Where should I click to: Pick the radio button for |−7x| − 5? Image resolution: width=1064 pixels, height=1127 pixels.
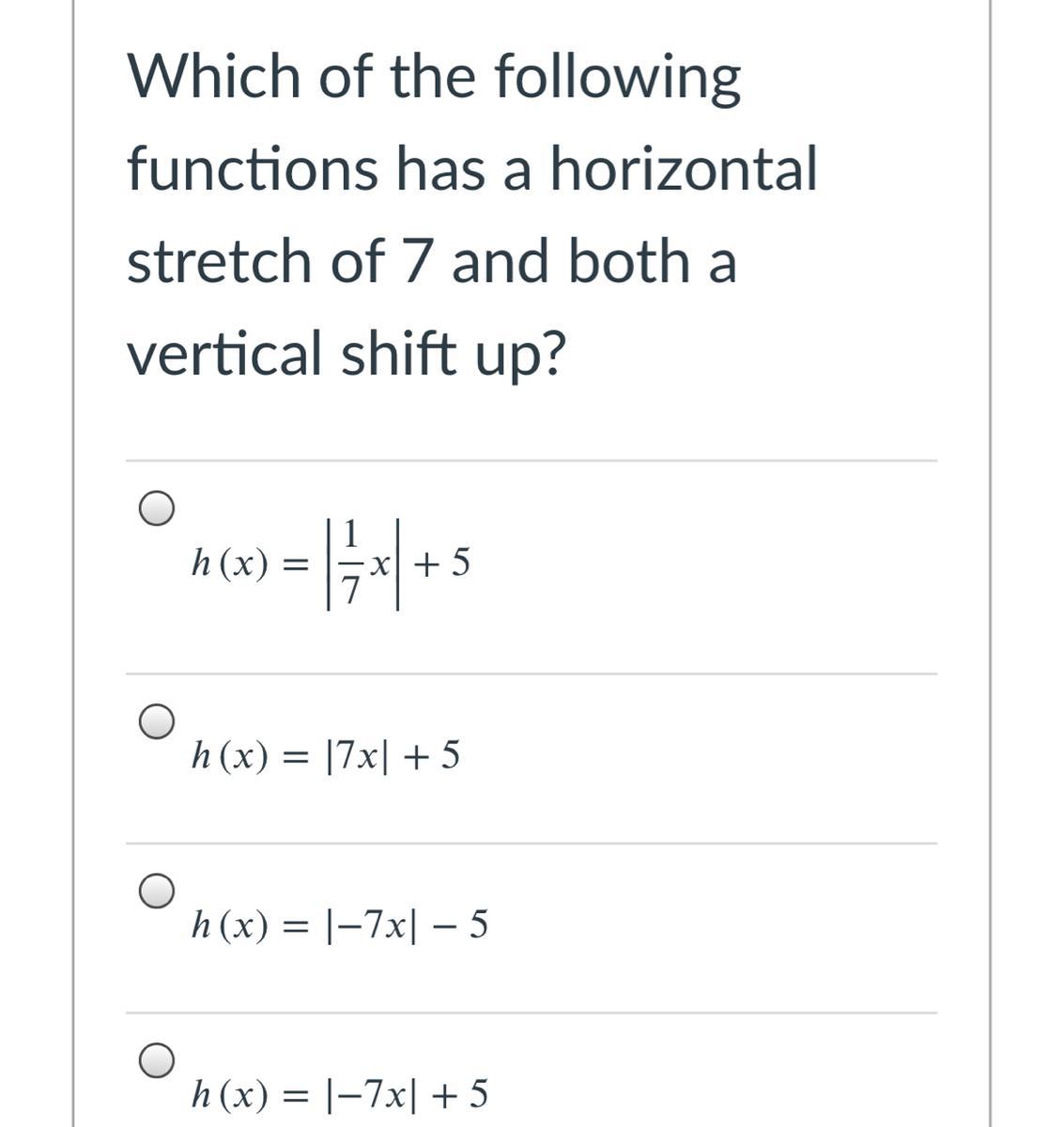tap(157, 890)
